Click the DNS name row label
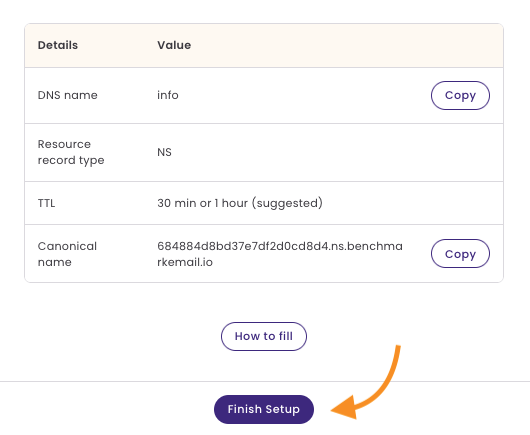The image size is (530, 435). 68,95
